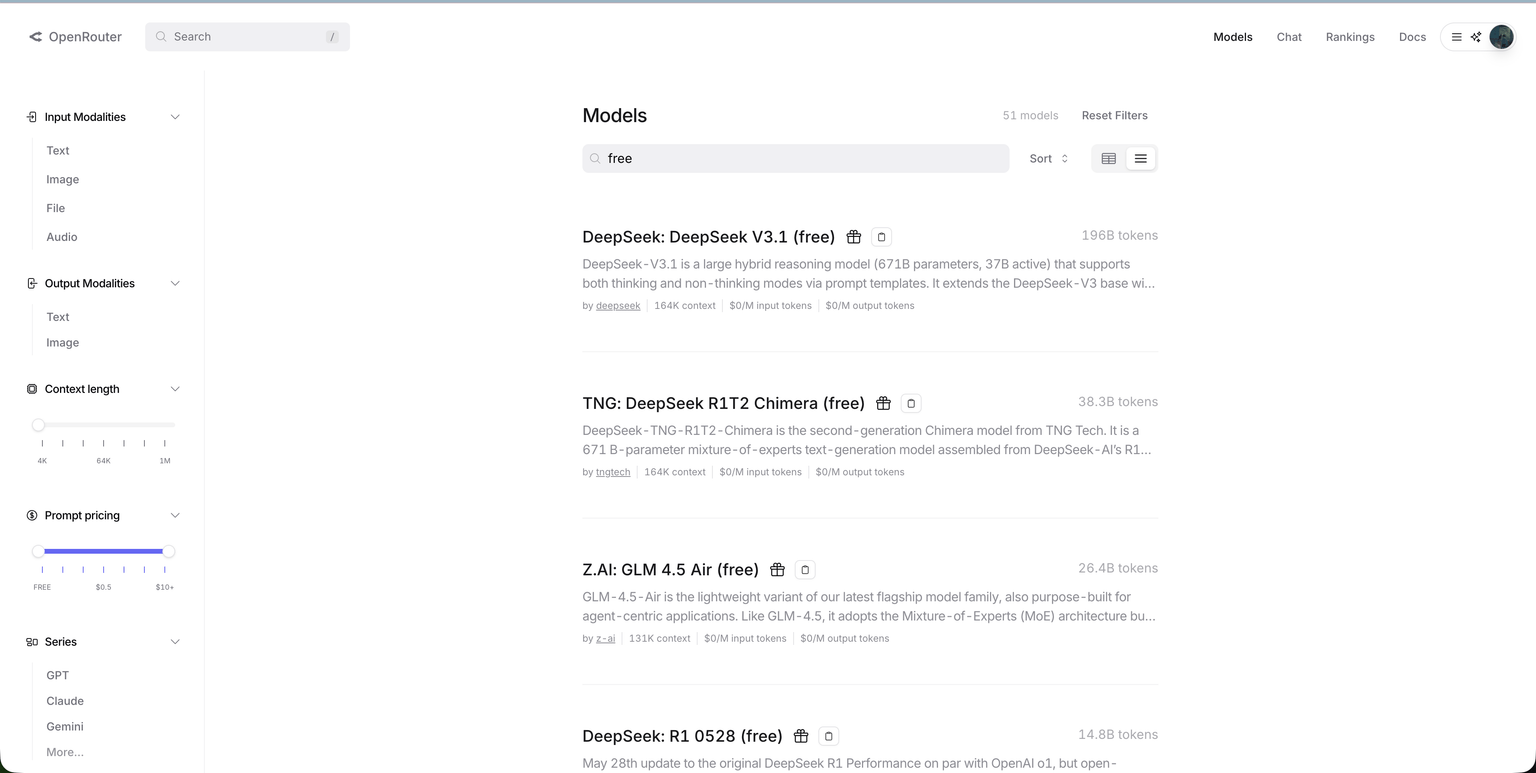Image resolution: width=1536 pixels, height=773 pixels.
Task: Click the right handle of Prompt pricing slider
Action: point(169,552)
